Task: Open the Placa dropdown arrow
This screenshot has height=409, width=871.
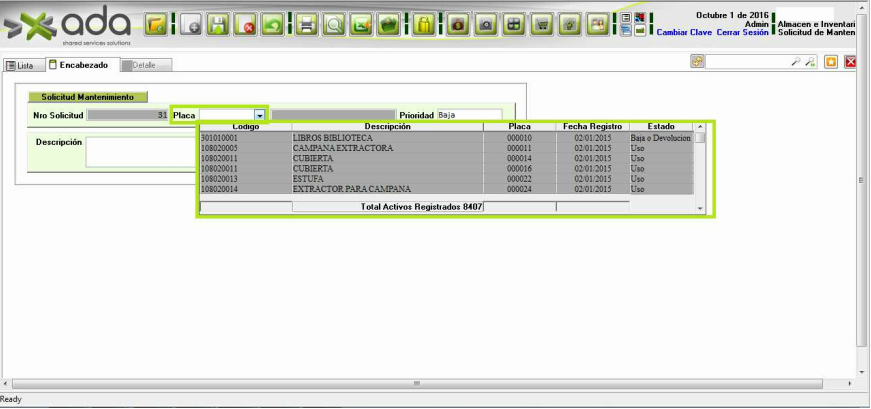Action: 260,115
